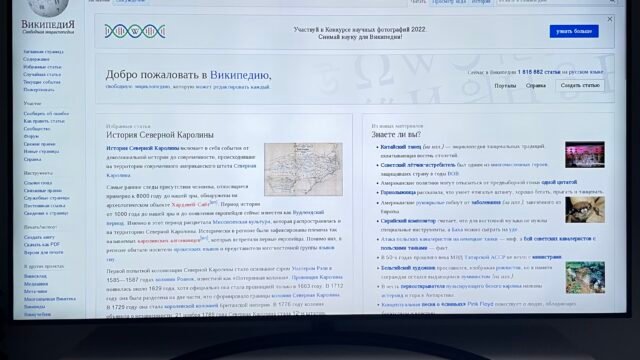The height and width of the screenshot is (360, 640).
Task: Open the 'Миссисипская культура' link
Action: pyautogui.click(x=242, y=222)
